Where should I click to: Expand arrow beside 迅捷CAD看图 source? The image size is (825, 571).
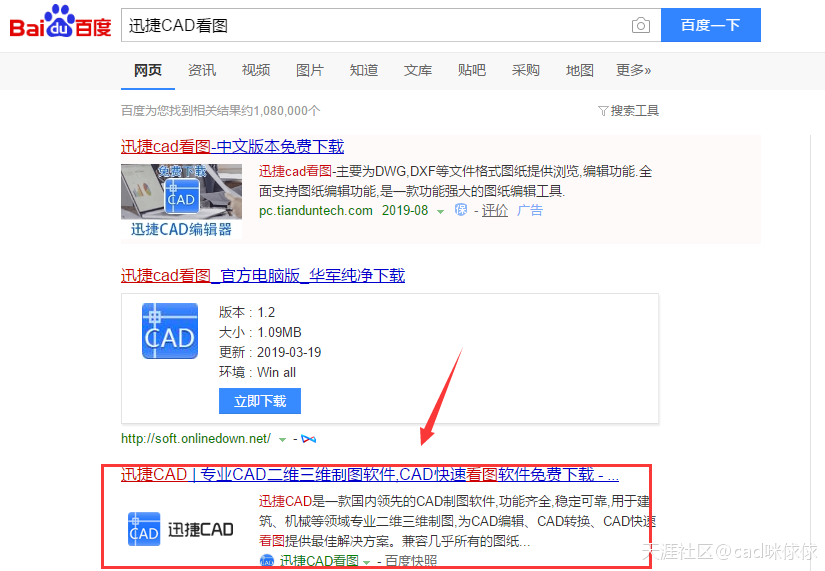tap(366, 562)
